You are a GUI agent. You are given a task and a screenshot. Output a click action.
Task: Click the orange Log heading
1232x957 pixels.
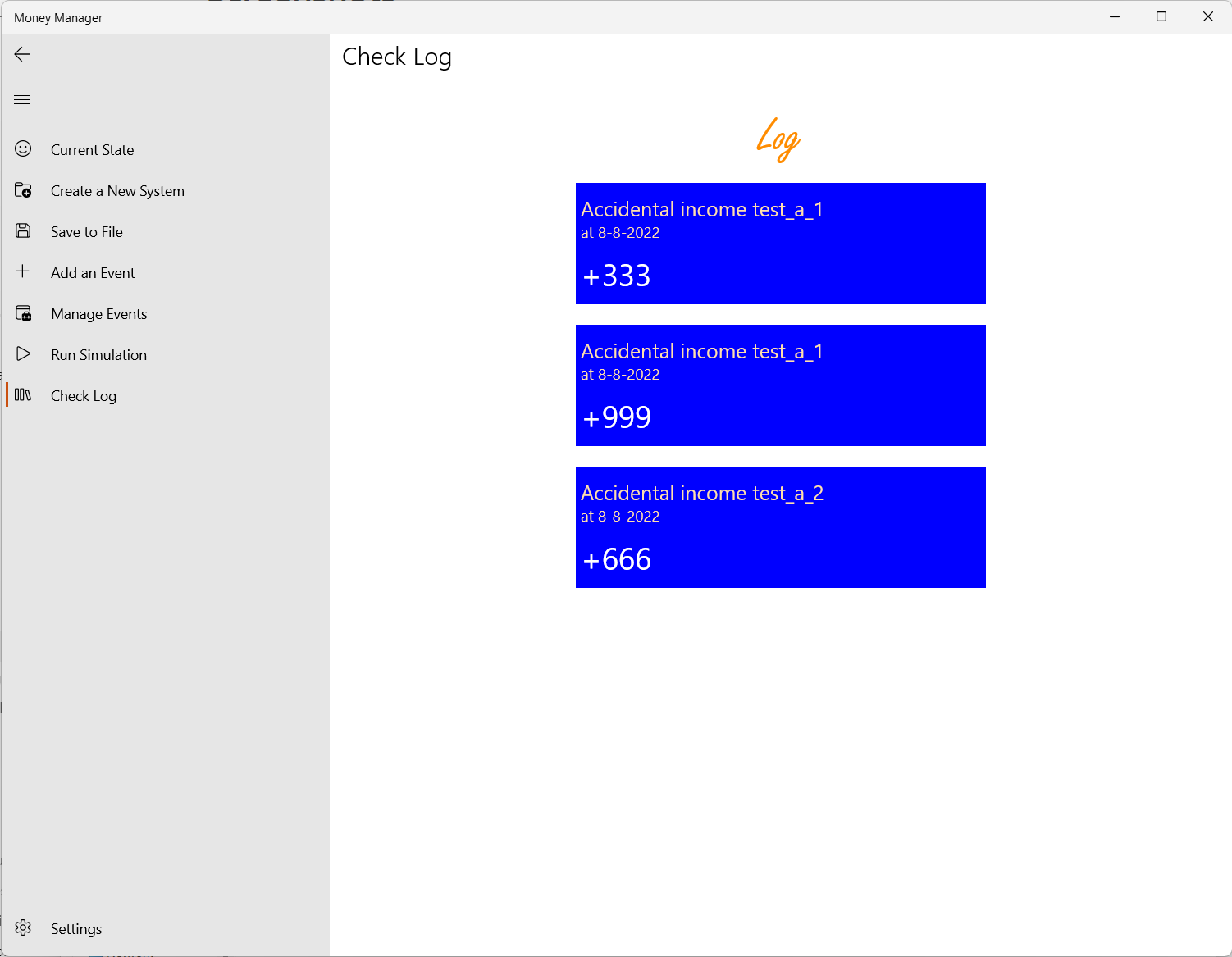[x=778, y=140]
